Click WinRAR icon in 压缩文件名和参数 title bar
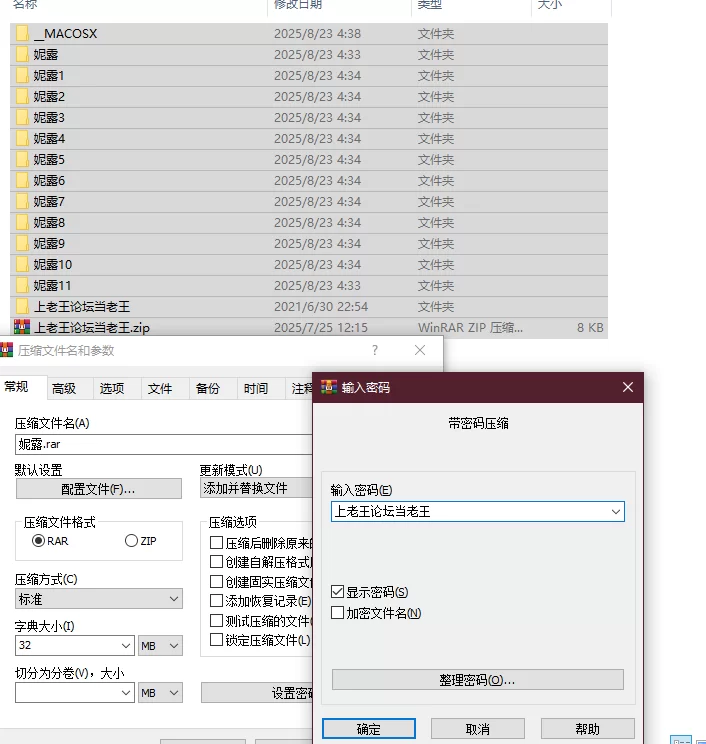The height and width of the screenshot is (744, 706). 6,350
